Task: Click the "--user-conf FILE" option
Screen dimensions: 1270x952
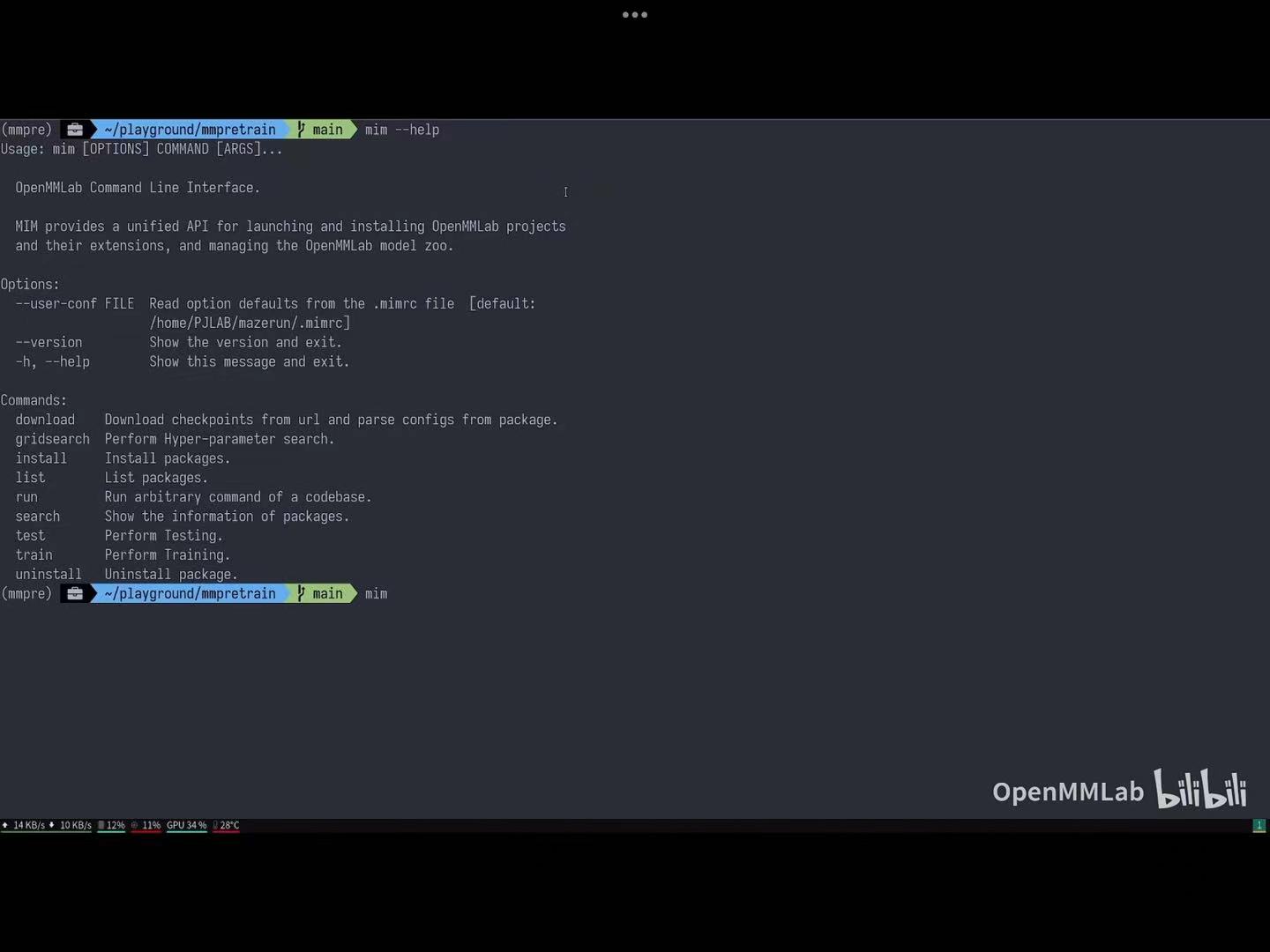Action: (75, 304)
